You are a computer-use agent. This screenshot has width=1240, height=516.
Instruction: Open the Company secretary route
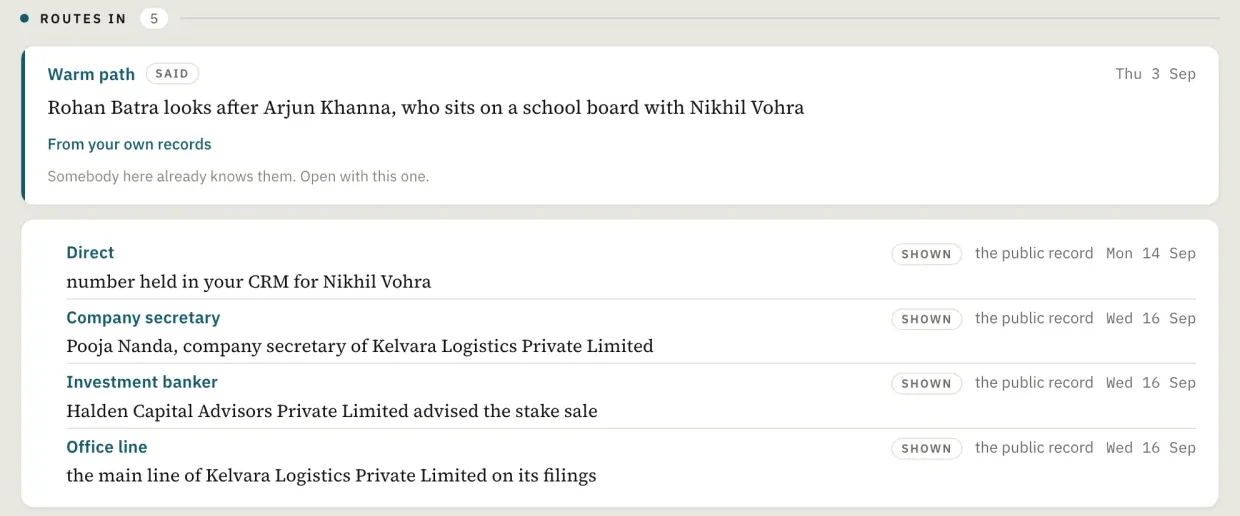(x=143, y=318)
